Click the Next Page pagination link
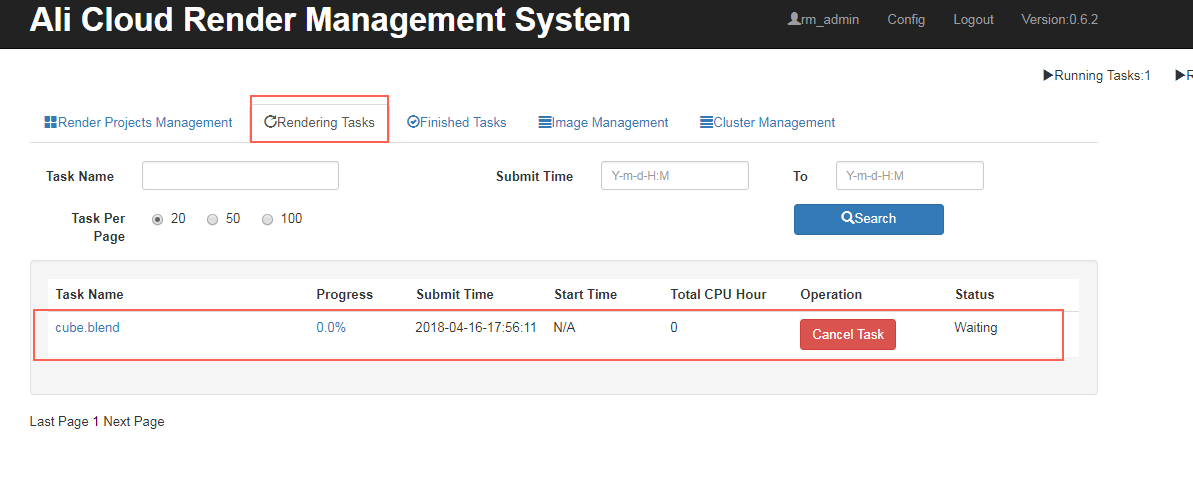This screenshot has width=1193, height=493. (x=134, y=421)
